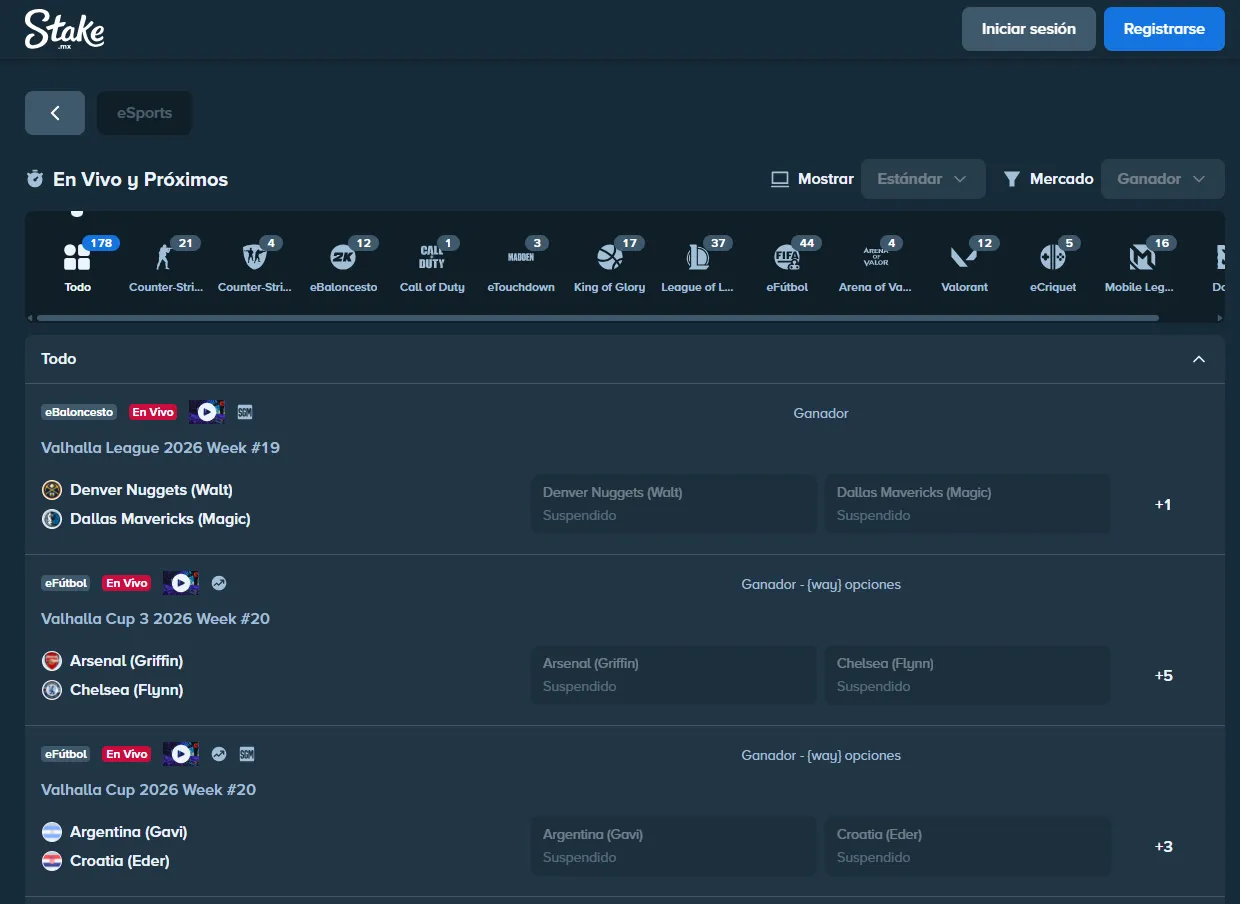Select the Arena of Valor category
Image resolution: width=1240 pixels, height=904 pixels.
(x=875, y=266)
